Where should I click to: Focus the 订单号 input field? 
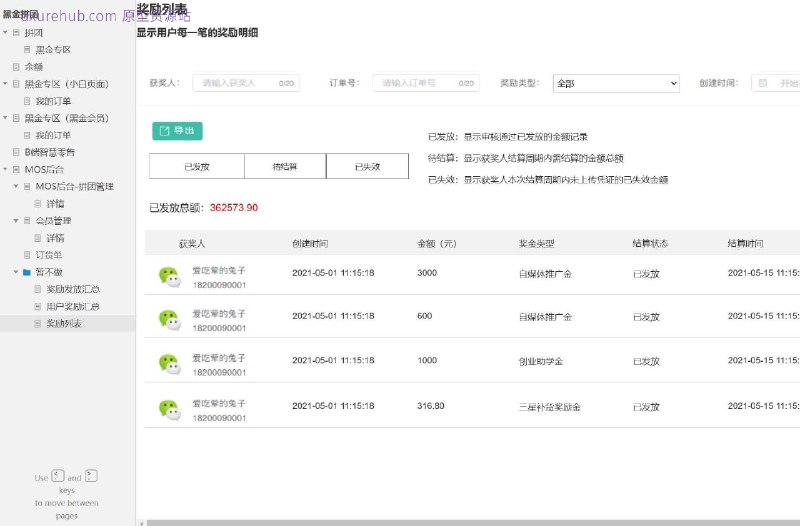[426, 83]
